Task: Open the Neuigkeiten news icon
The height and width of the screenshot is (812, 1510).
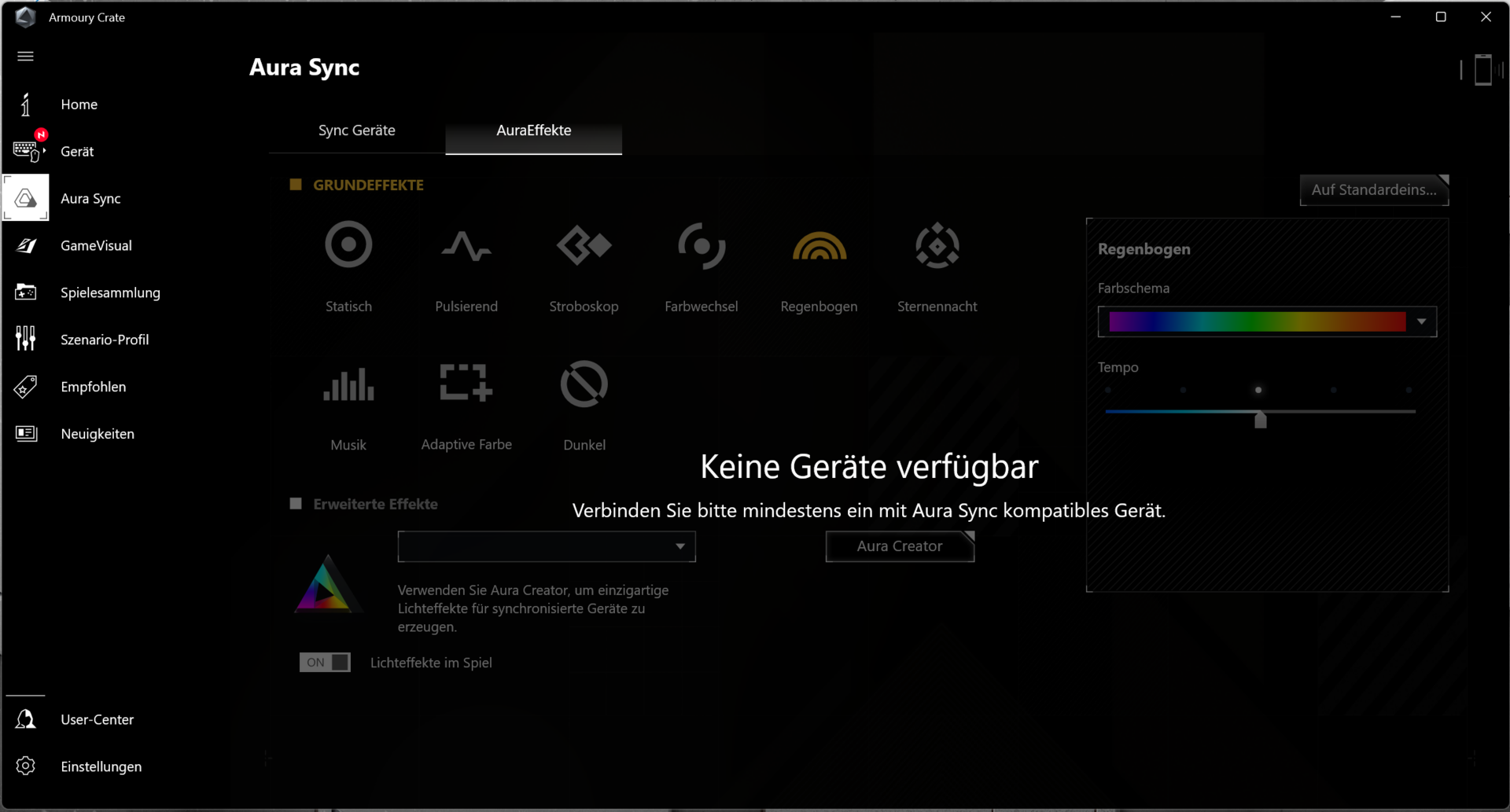Action: [x=26, y=433]
